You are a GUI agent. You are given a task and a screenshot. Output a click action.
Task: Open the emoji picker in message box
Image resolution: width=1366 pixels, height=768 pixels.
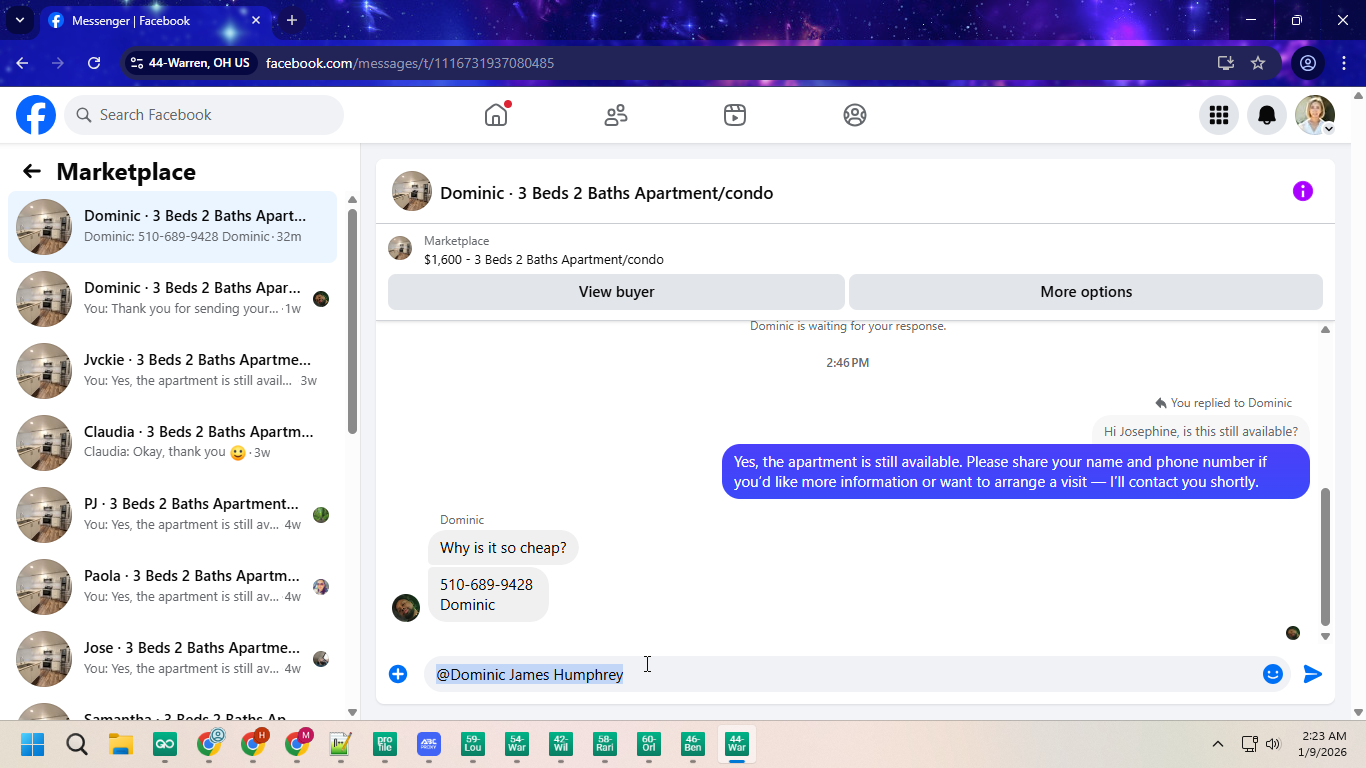pos(1273,674)
